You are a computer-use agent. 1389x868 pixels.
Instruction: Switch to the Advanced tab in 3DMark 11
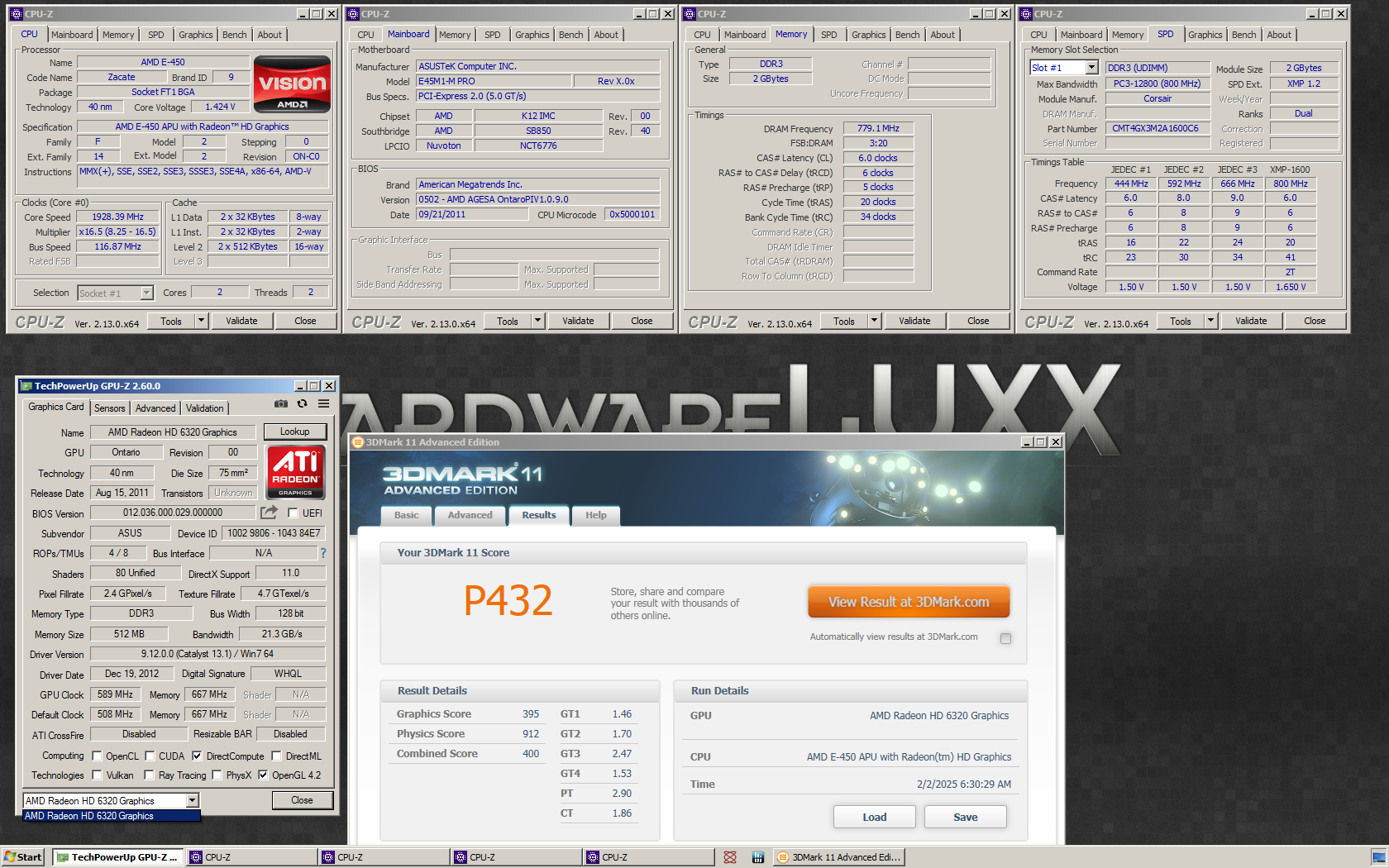[x=470, y=515]
